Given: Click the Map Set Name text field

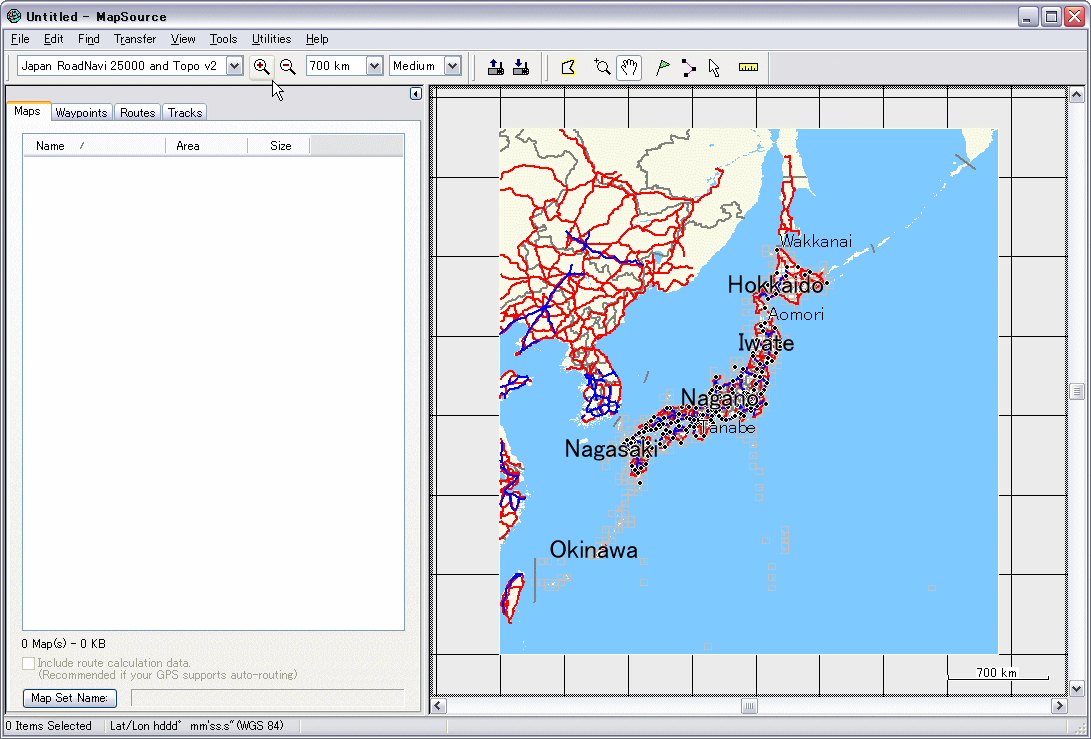Looking at the screenshot, I should coord(267,698).
